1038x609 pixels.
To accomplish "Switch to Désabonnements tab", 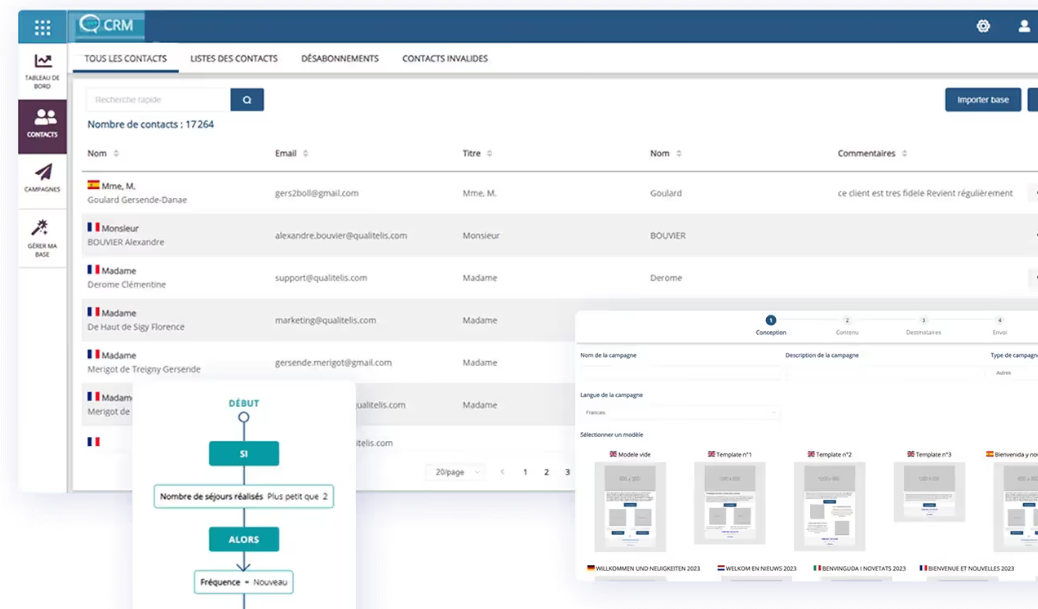I will point(340,59).
